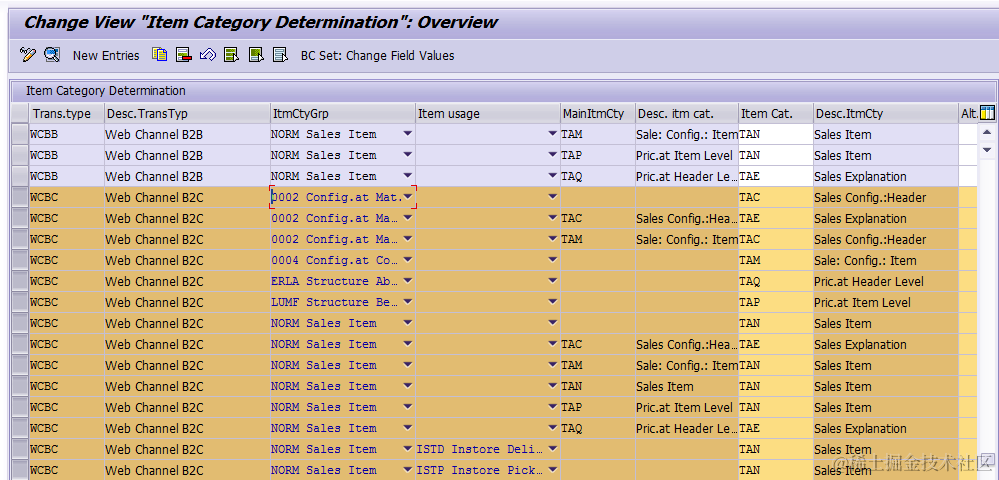Open ItmCtyGrp dropdown for 0004 Config.at Co row
The width and height of the screenshot is (999, 480).
[x=408, y=260]
